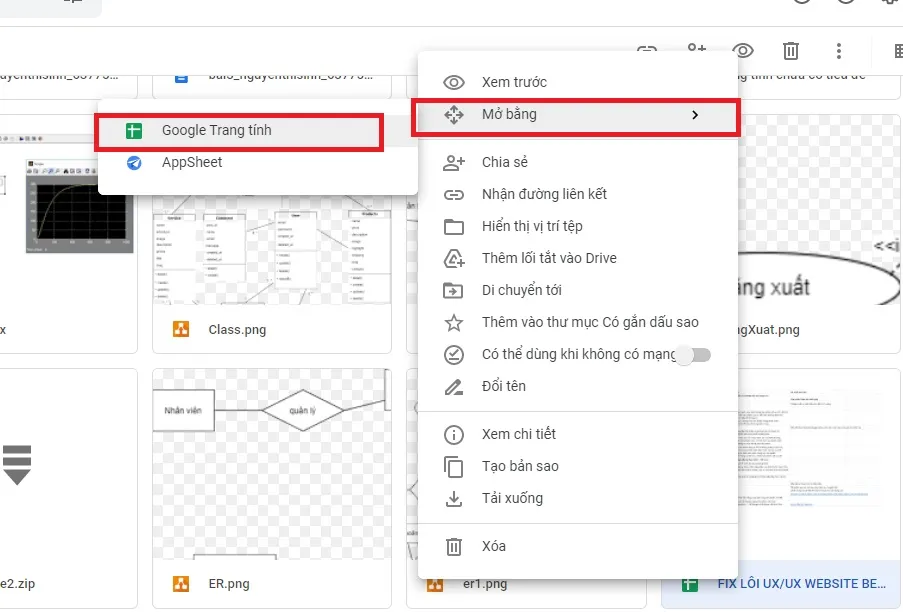Choose Google Trang tính from the submenu
The image size is (903, 612).
point(216,130)
